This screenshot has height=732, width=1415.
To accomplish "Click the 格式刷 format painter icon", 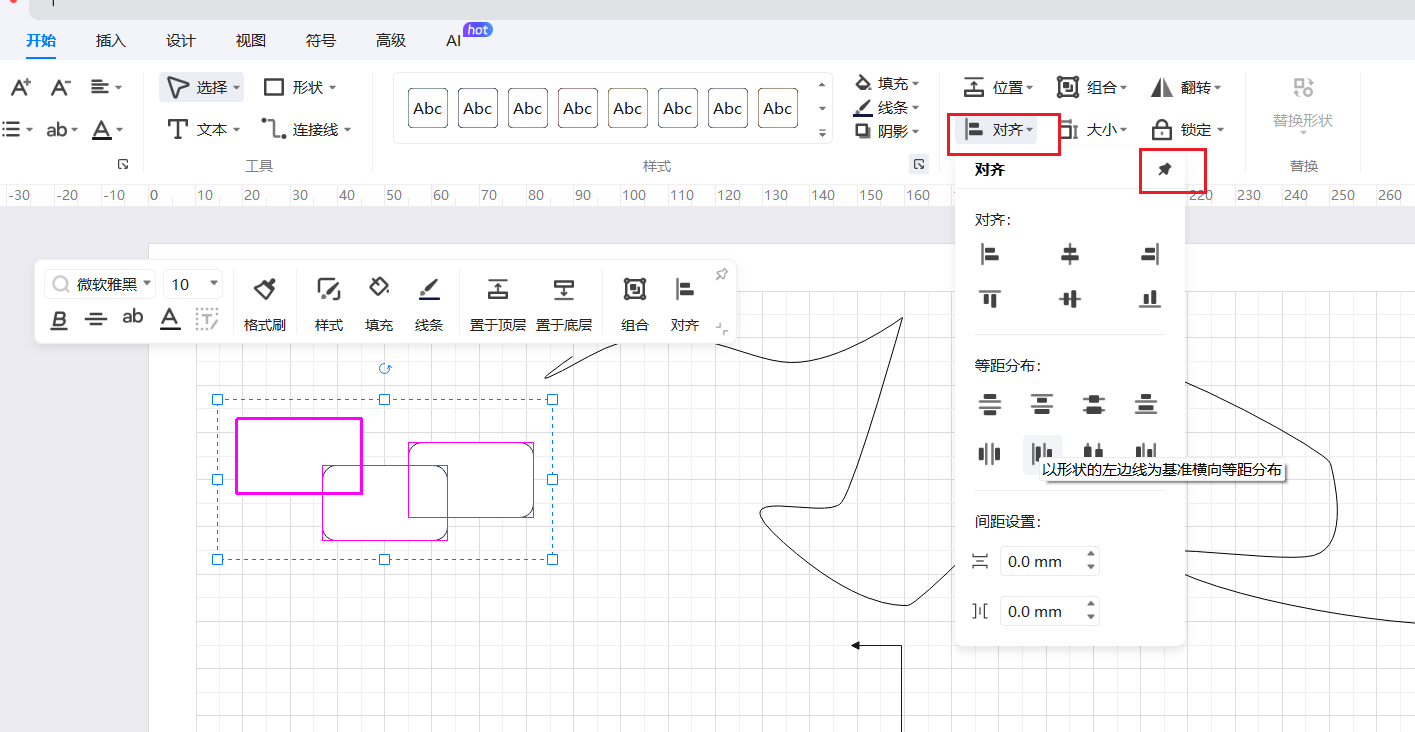I will coord(264,291).
